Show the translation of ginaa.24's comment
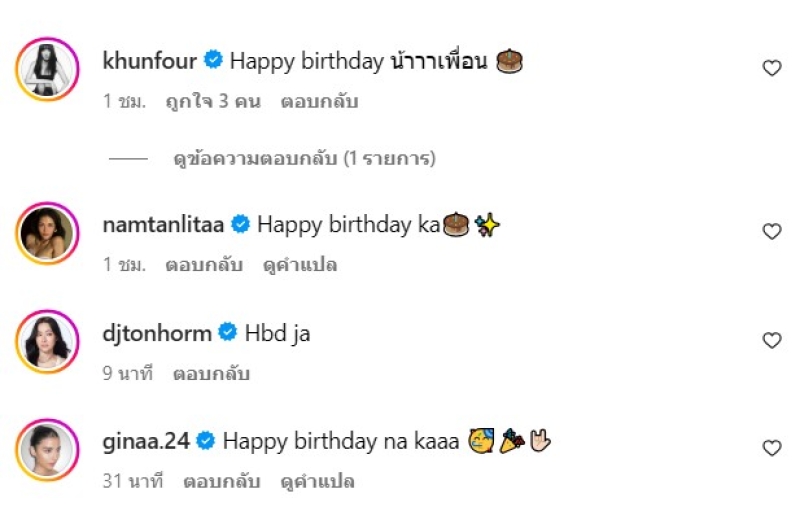 tap(317, 482)
